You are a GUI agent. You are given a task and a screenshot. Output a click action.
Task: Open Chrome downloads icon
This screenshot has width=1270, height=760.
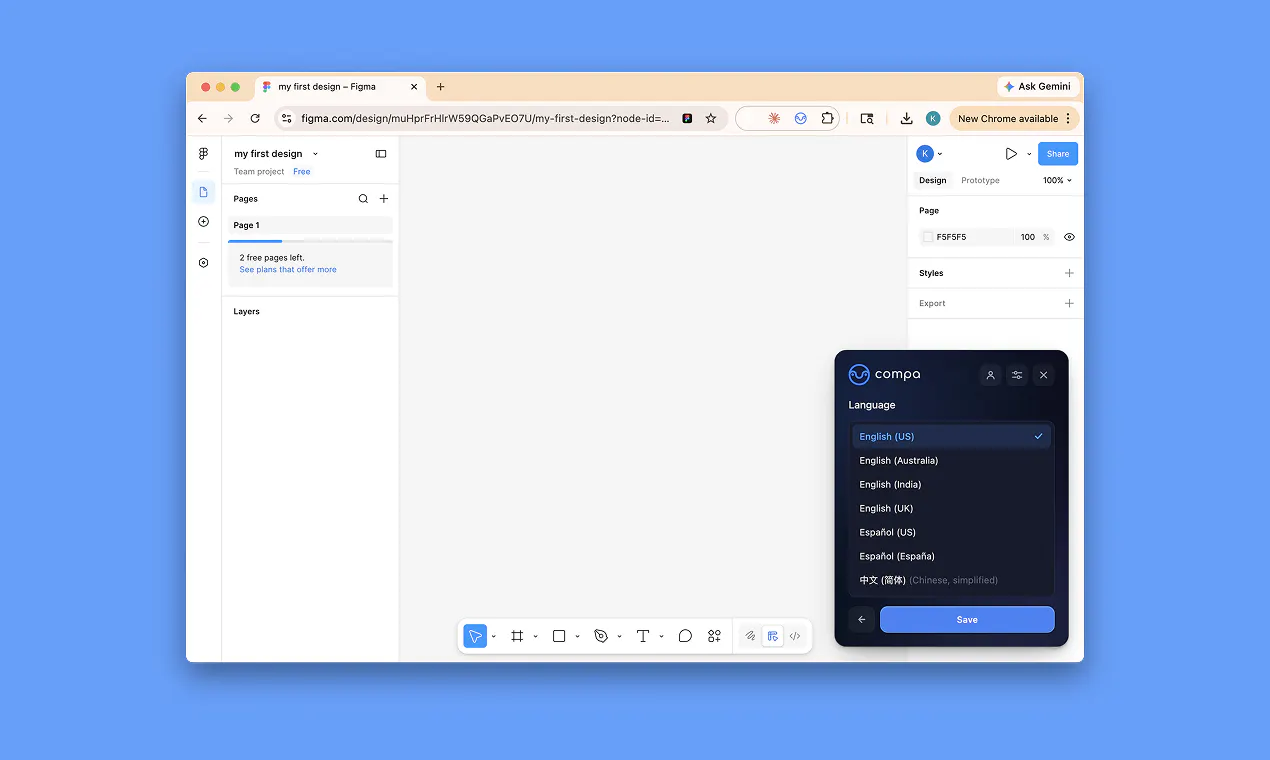click(906, 118)
